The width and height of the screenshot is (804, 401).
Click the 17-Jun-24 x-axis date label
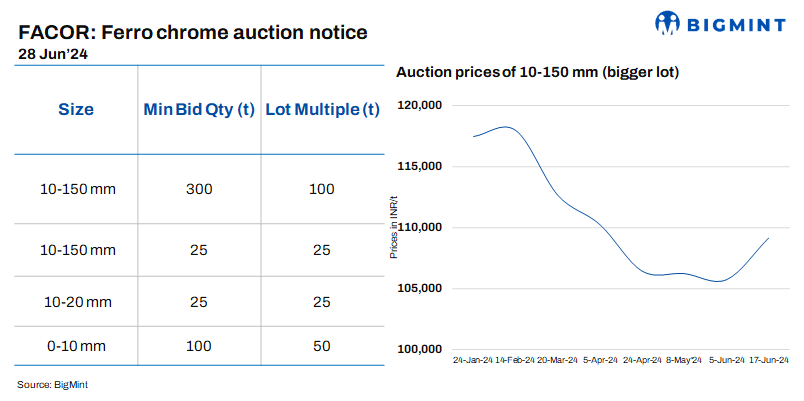point(770,360)
